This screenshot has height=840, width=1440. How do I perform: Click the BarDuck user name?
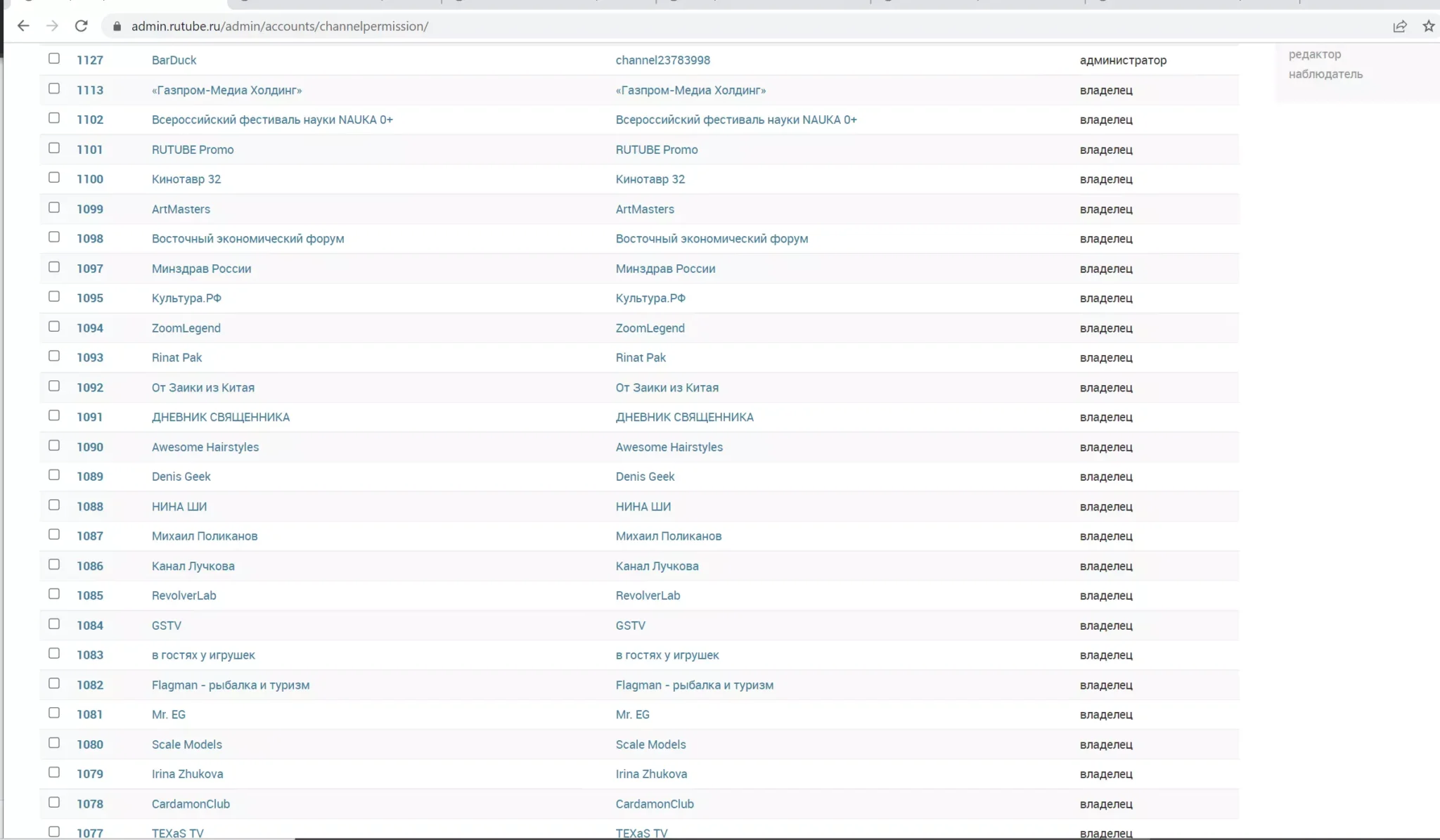174,60
